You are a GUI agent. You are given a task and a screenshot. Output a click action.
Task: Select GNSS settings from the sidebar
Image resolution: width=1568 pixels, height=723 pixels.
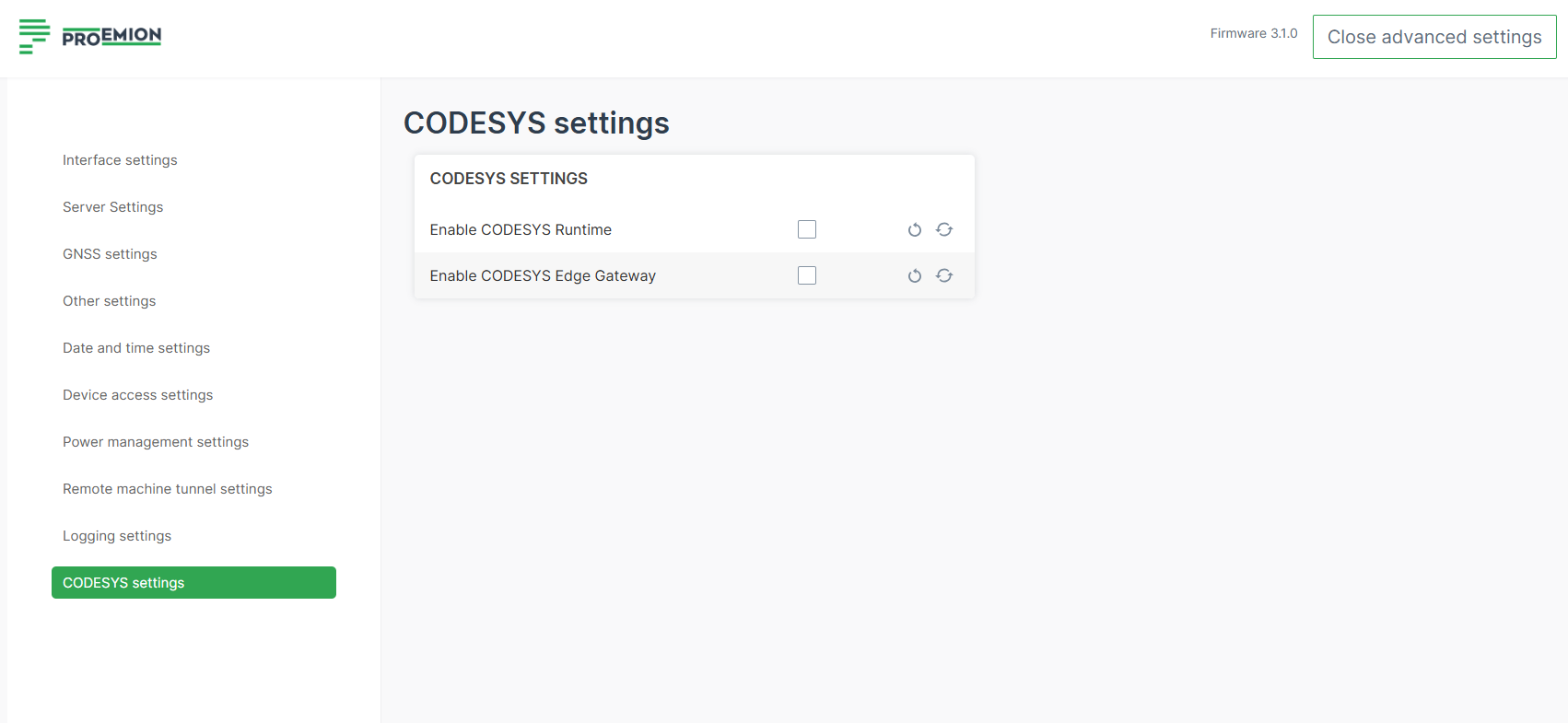coord(110,254)
